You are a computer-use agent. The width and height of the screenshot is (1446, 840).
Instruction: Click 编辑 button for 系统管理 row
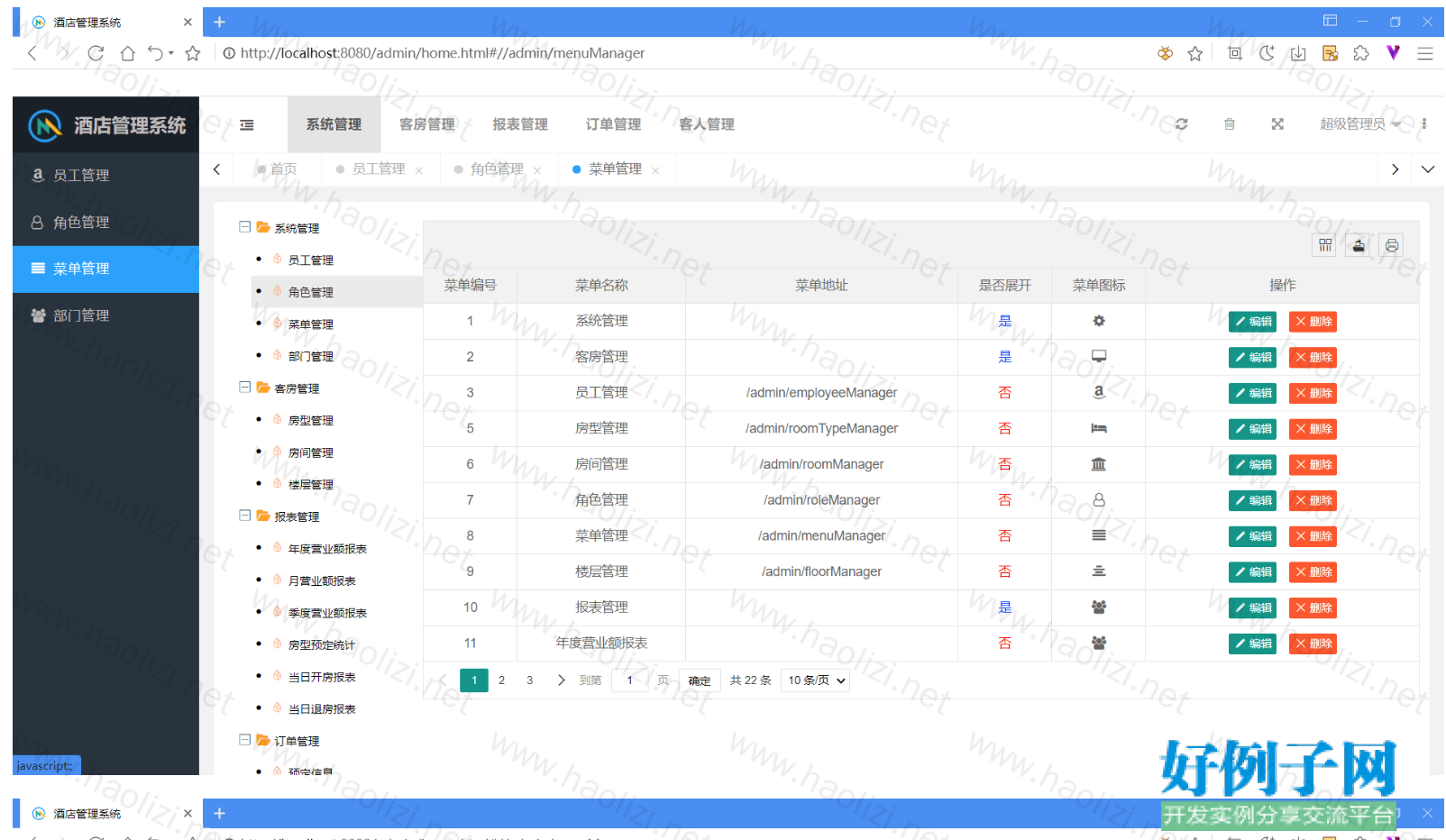[1252, 322]
